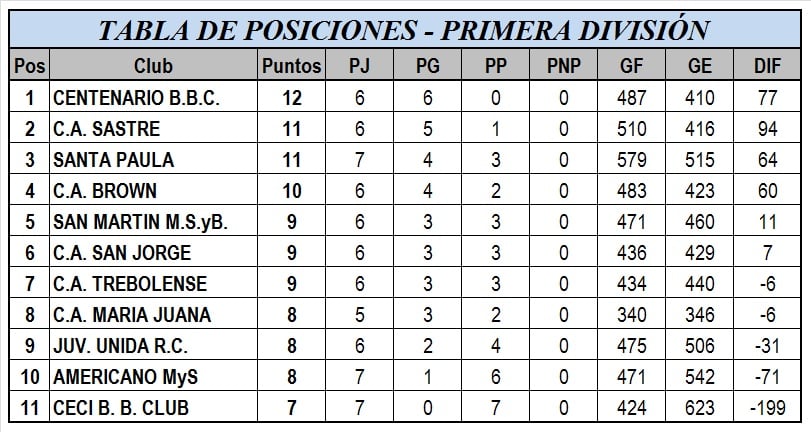Viewport: 811px width, 432px height.
Task: Click the SAN MARTIN M.S.yB. cell
Action: point(140,222)
